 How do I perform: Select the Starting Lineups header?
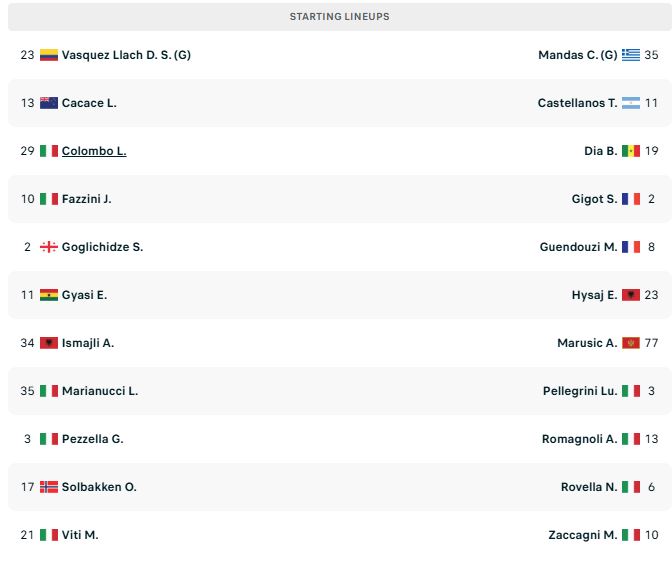coord(339,16)
